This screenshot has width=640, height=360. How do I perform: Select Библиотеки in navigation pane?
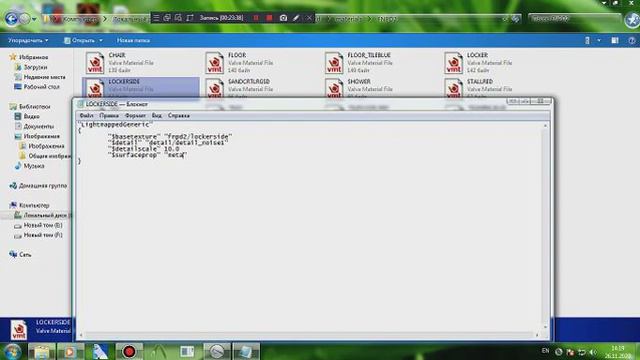click(x=30, y=107)
